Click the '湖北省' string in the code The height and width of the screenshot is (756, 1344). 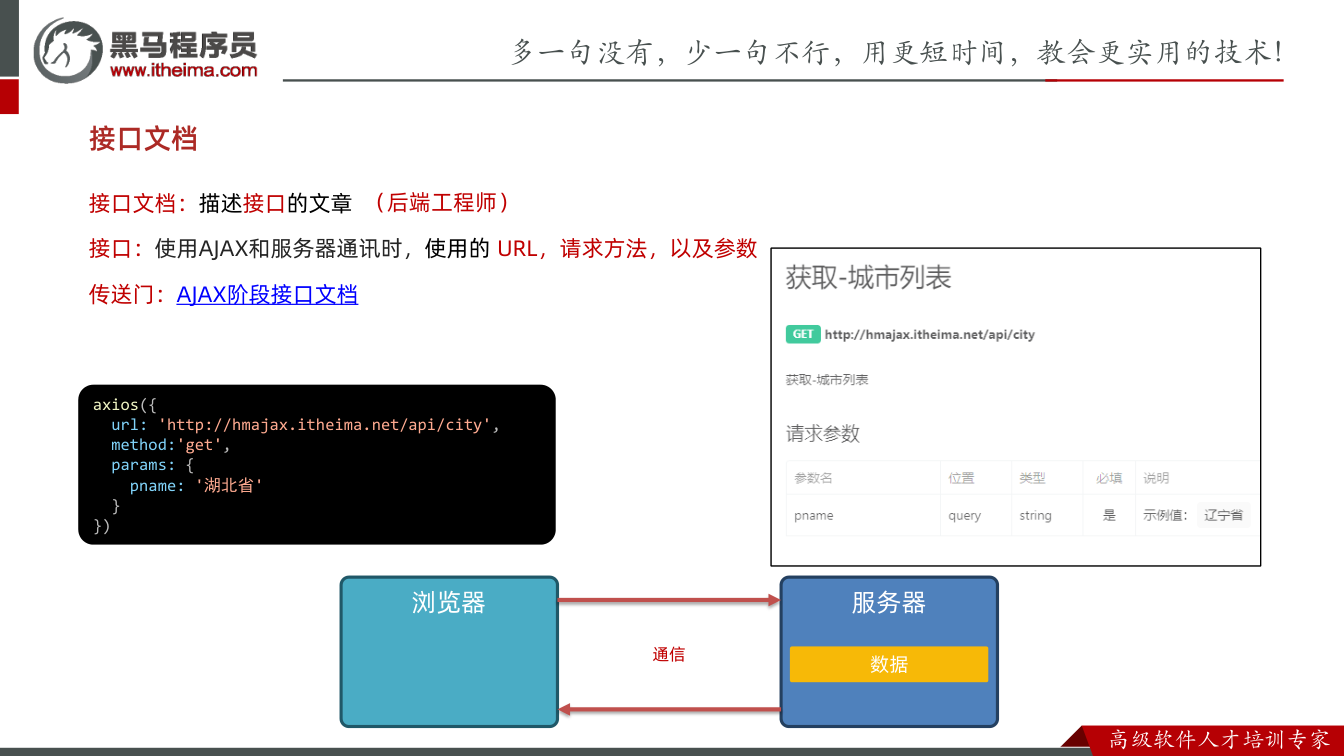point(229,486)
